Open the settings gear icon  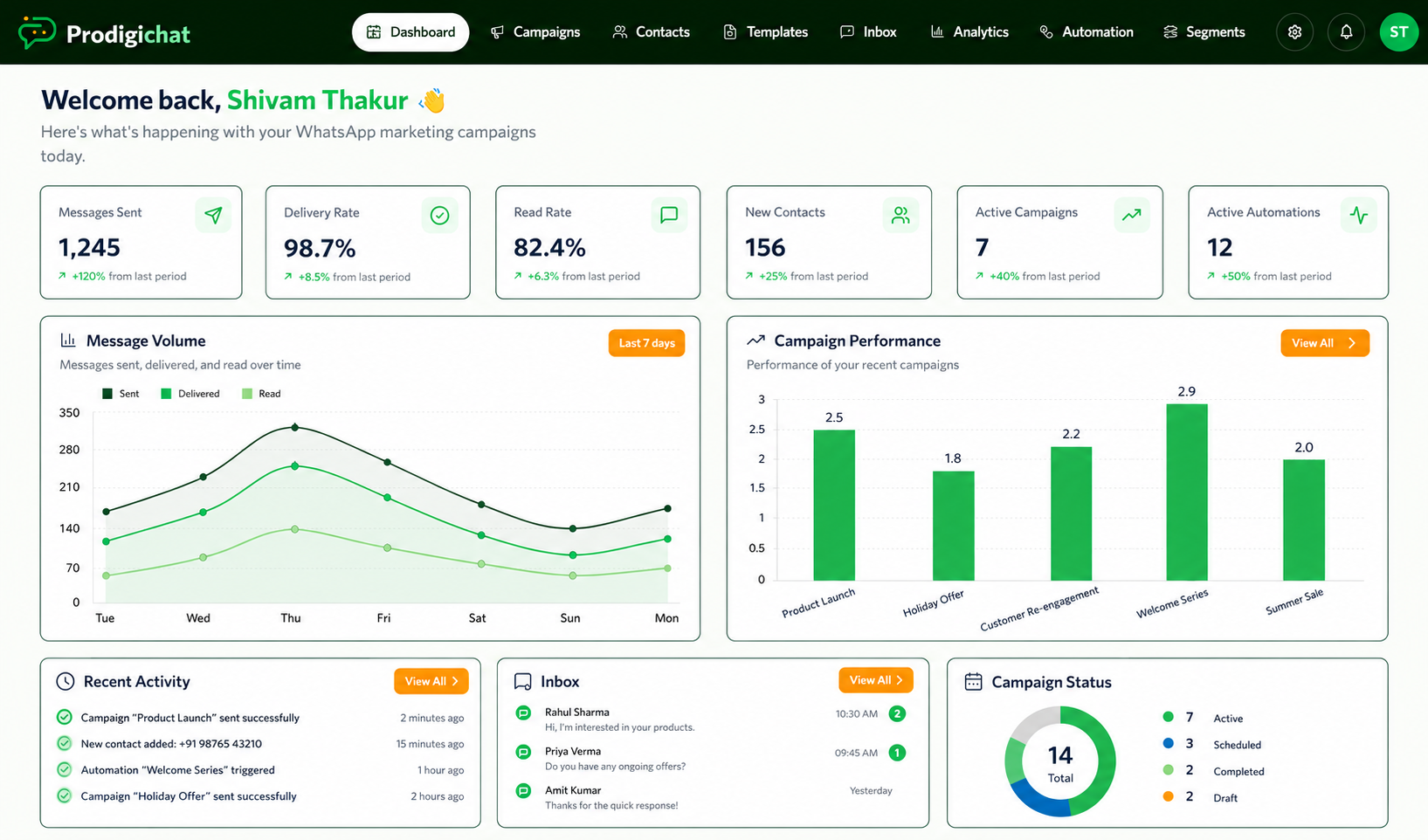(x=1294, y=32)
